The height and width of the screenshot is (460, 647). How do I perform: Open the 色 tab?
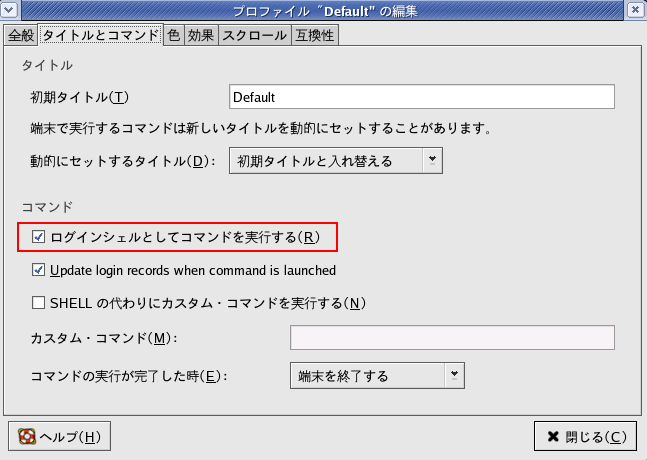tap(174, 35)
